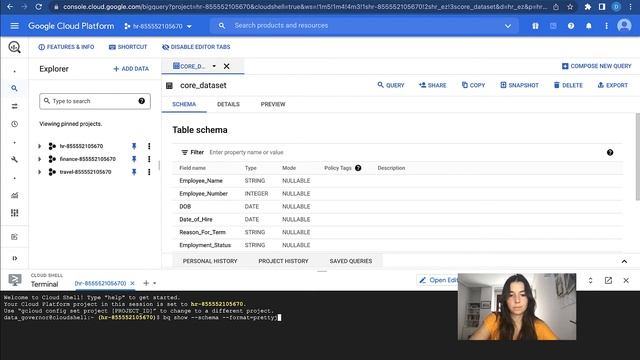
Task: Click DISABLE EDITOR TABS button
Action: [x=196, y=47]
